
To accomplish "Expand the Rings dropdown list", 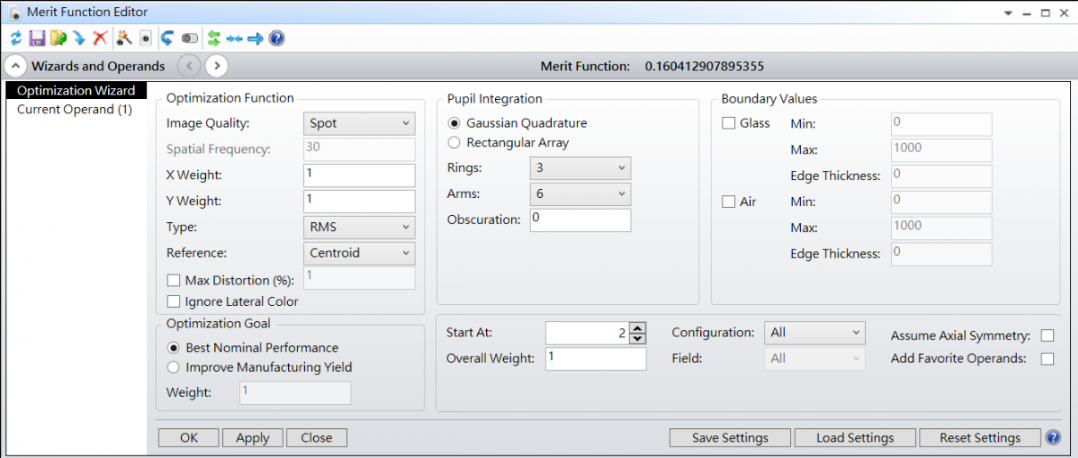I will click(x=580, y=168).
